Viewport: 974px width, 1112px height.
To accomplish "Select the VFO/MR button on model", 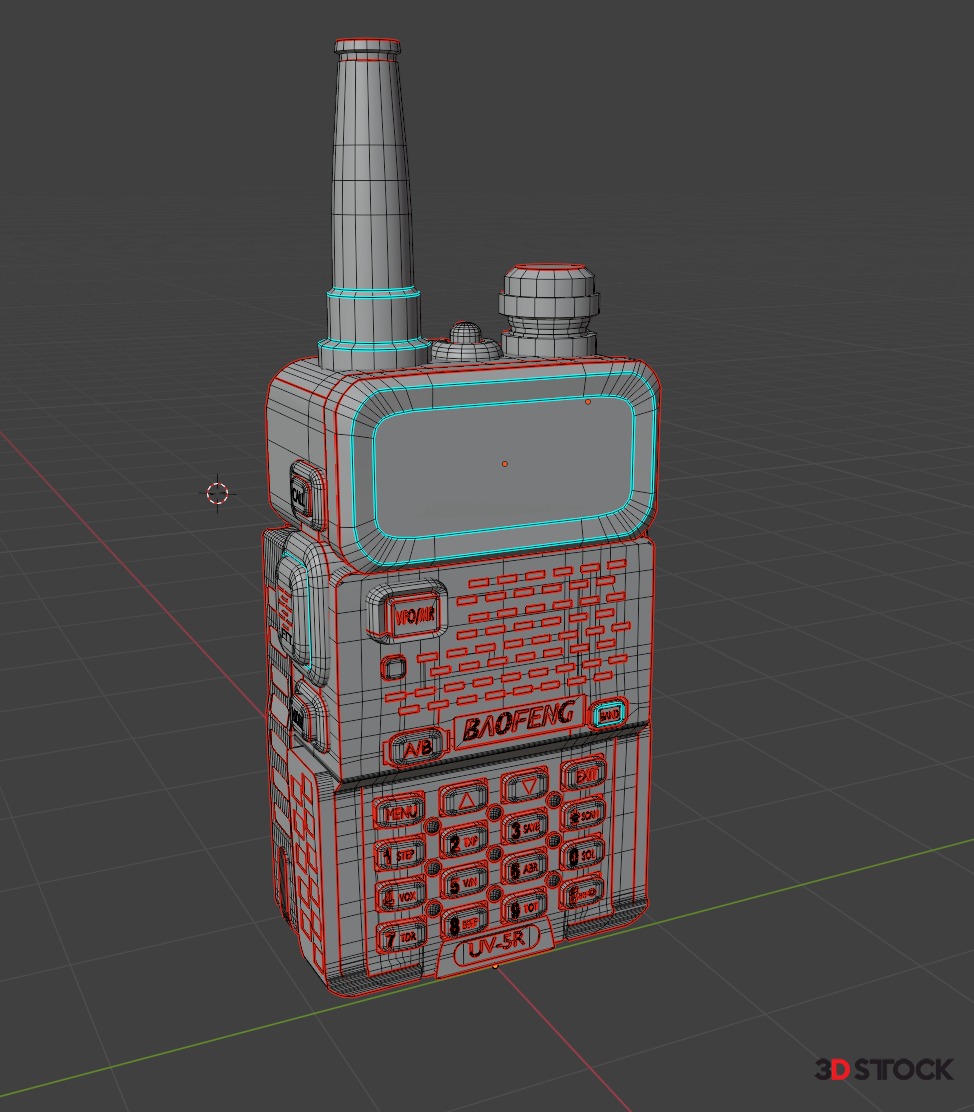I will click(412, 614).
